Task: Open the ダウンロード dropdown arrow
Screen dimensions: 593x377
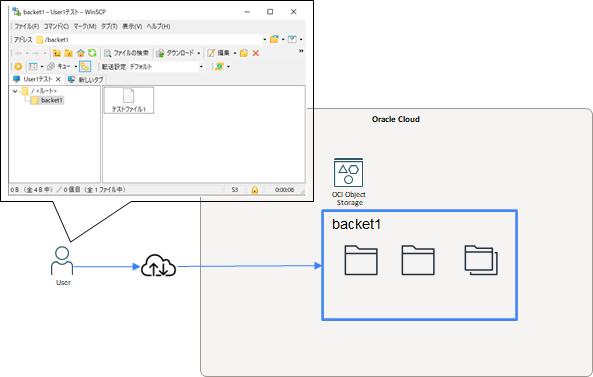Action: coord(199,53)
